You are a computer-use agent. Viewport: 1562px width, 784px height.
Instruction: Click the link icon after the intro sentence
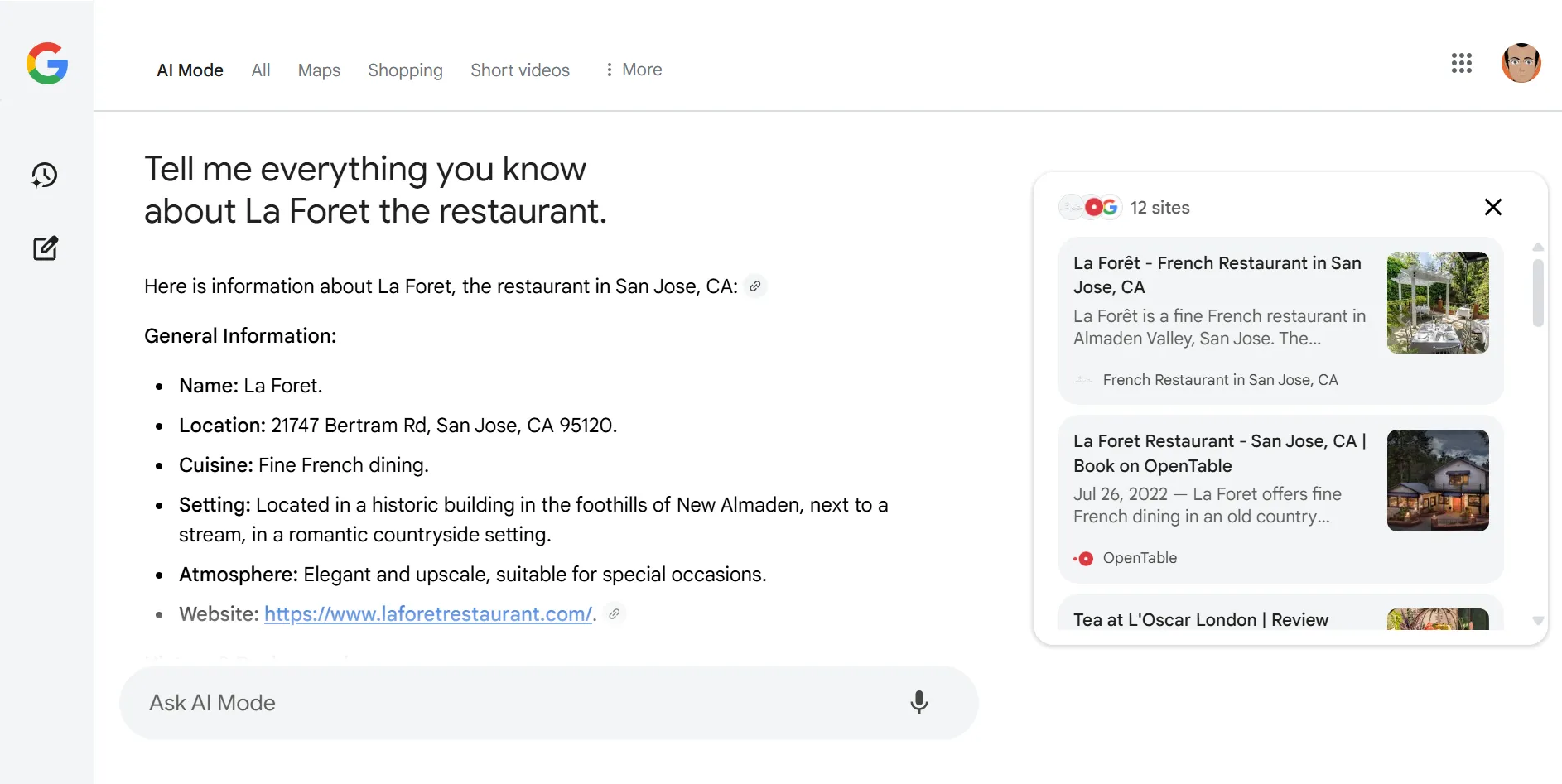(x=754, y=286)
